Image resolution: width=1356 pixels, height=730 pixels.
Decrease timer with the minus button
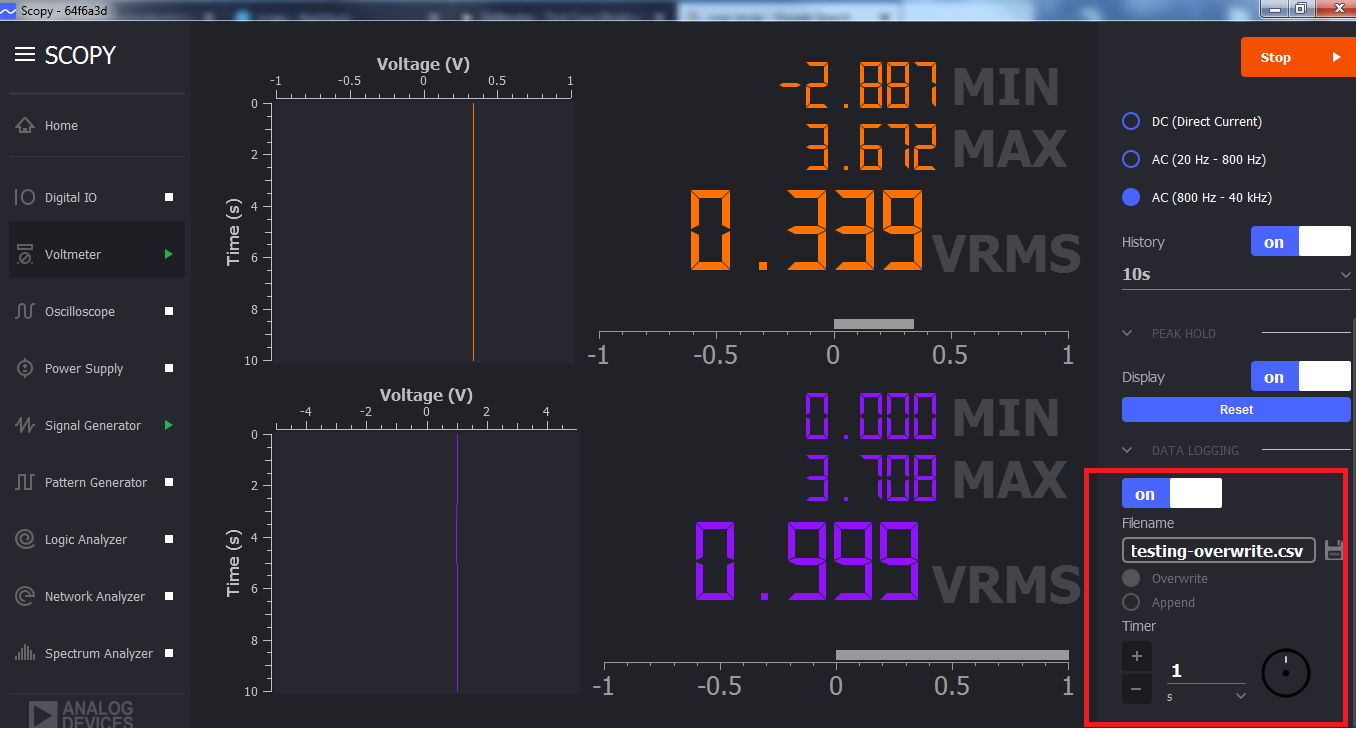tap(1137, 689)
